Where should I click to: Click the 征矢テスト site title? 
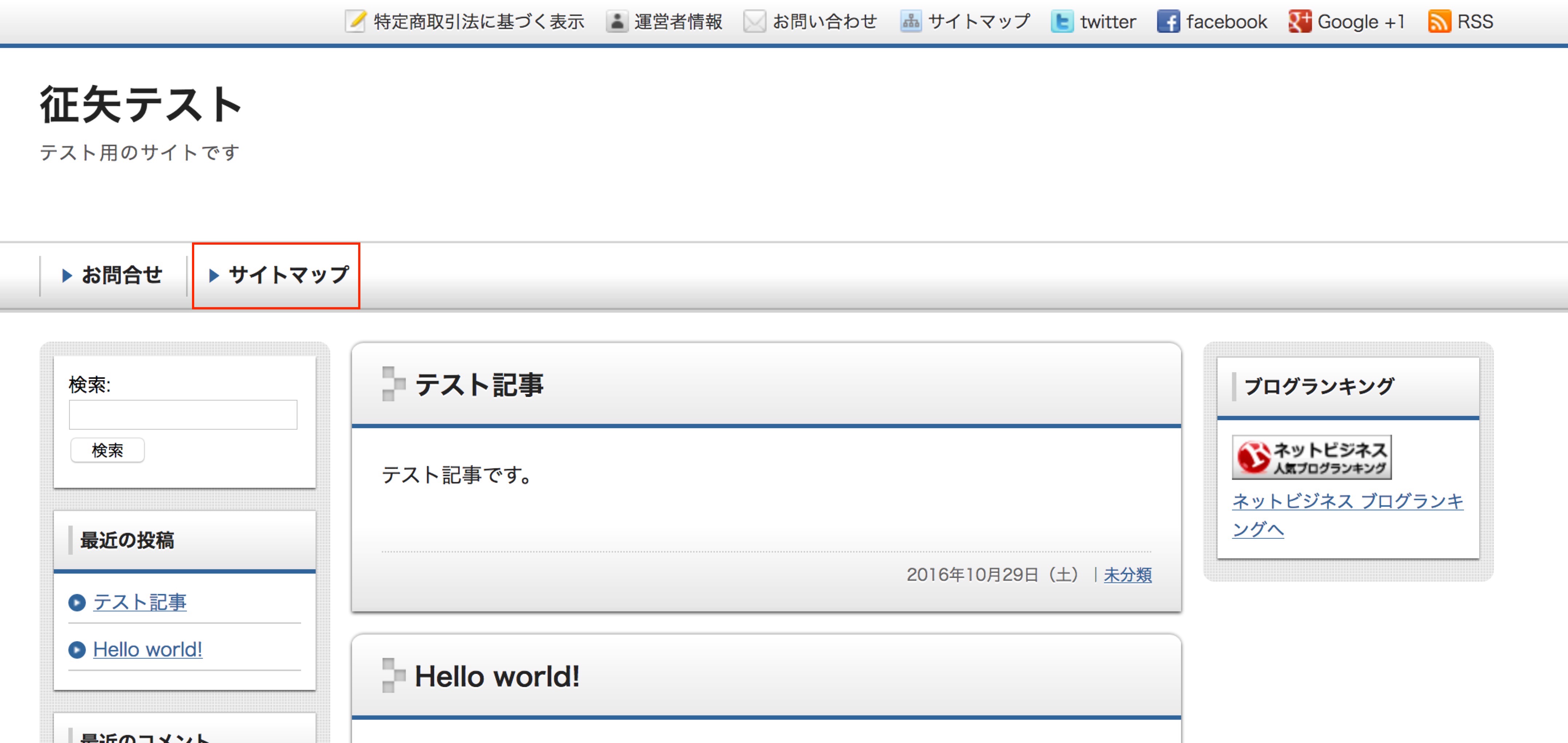(x=141, y=105)
